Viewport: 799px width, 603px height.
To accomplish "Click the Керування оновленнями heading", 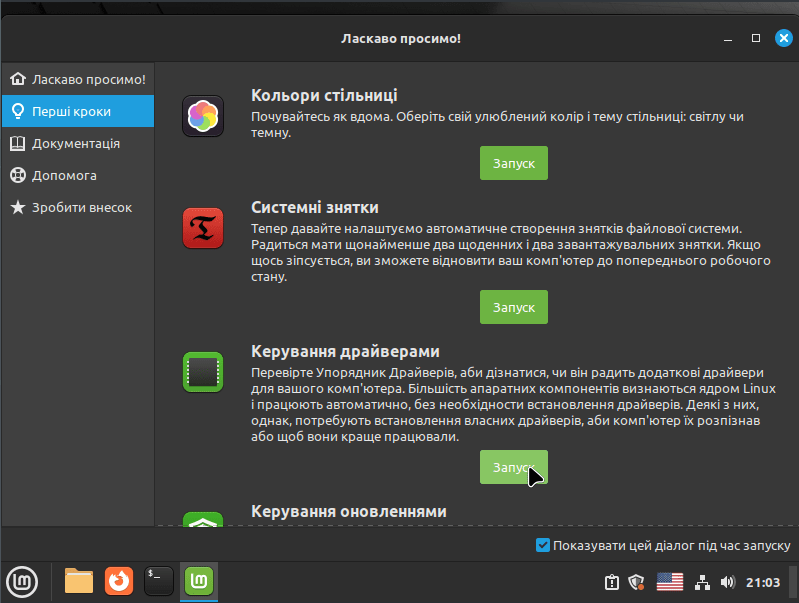I will pyautogui.click(x=349, y=511).
